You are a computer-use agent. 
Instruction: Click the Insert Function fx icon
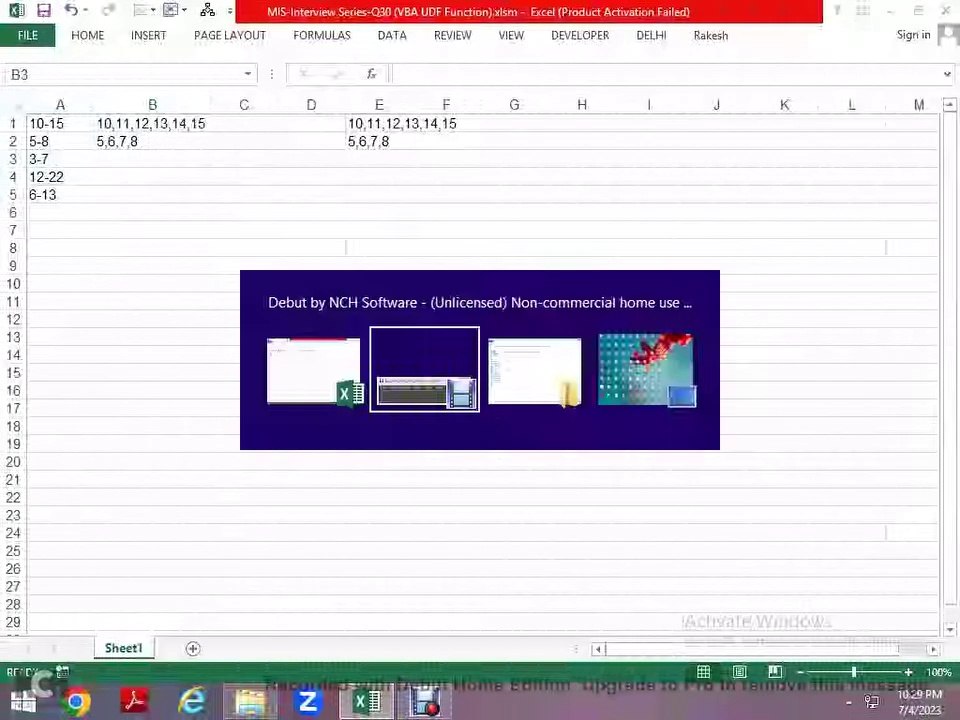coord(372,74)
